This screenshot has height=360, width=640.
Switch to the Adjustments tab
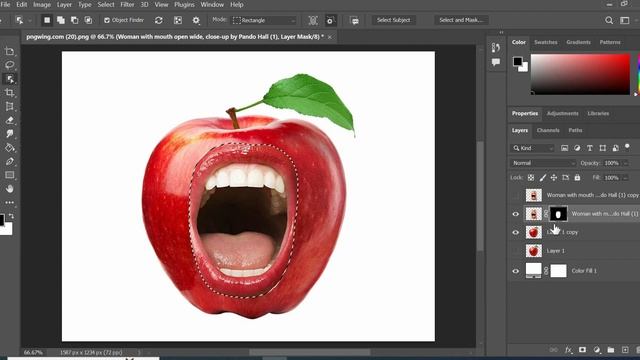(x=562, y=113)
